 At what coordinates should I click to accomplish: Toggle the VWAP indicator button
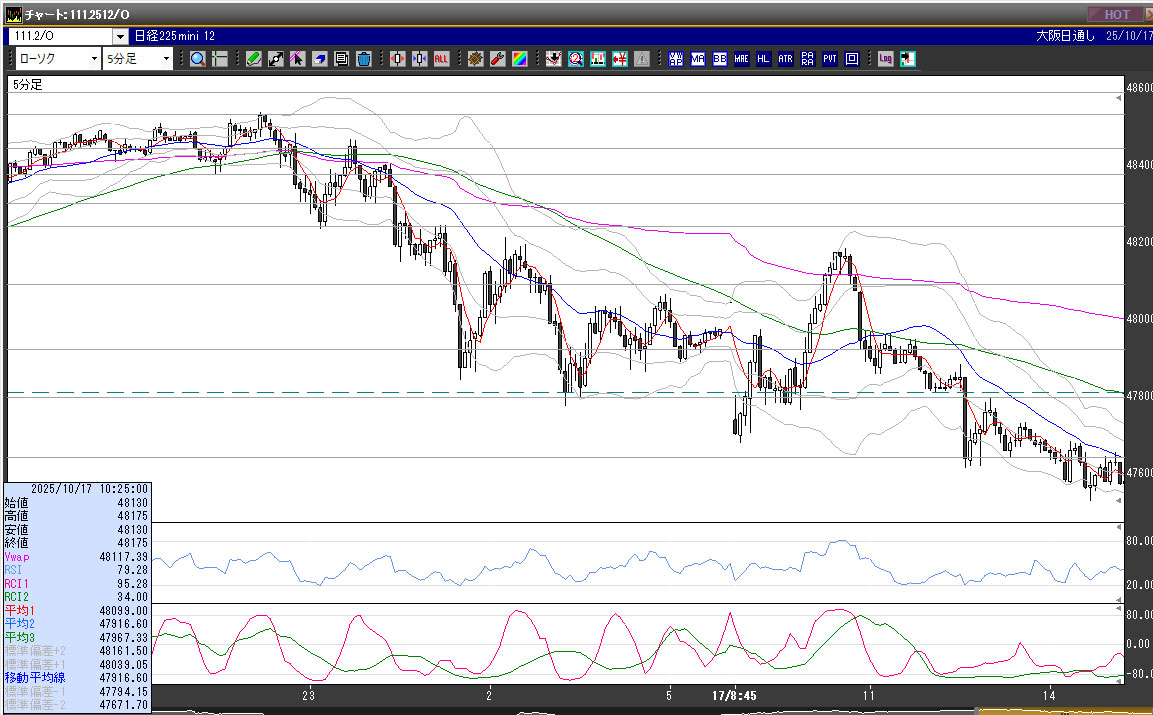coord(676,59)
